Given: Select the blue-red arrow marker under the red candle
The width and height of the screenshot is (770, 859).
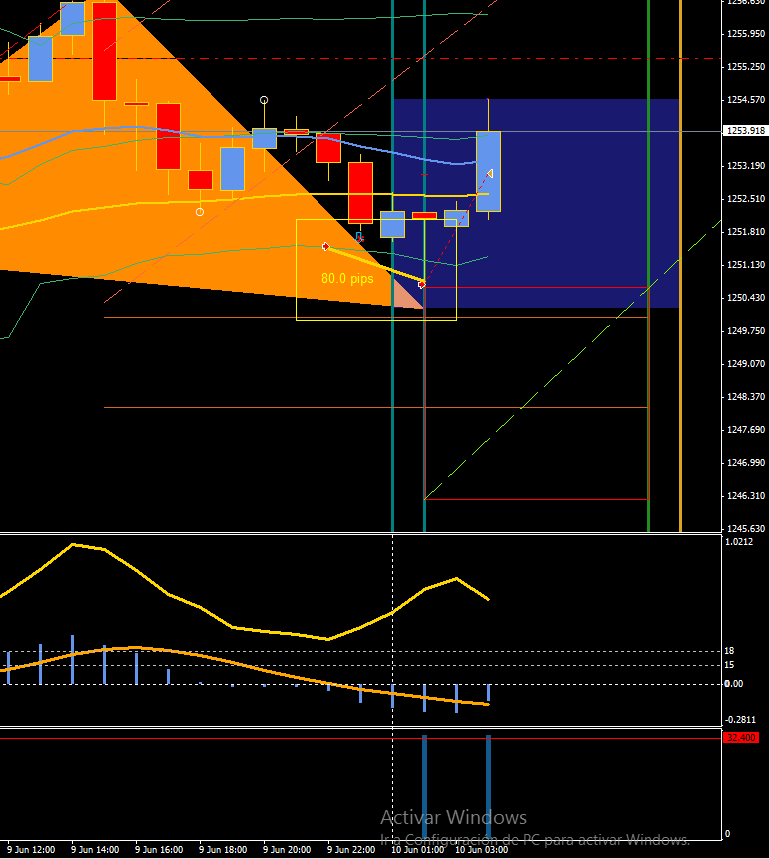Looking at the screenshot, I should [x=359, y=237].
